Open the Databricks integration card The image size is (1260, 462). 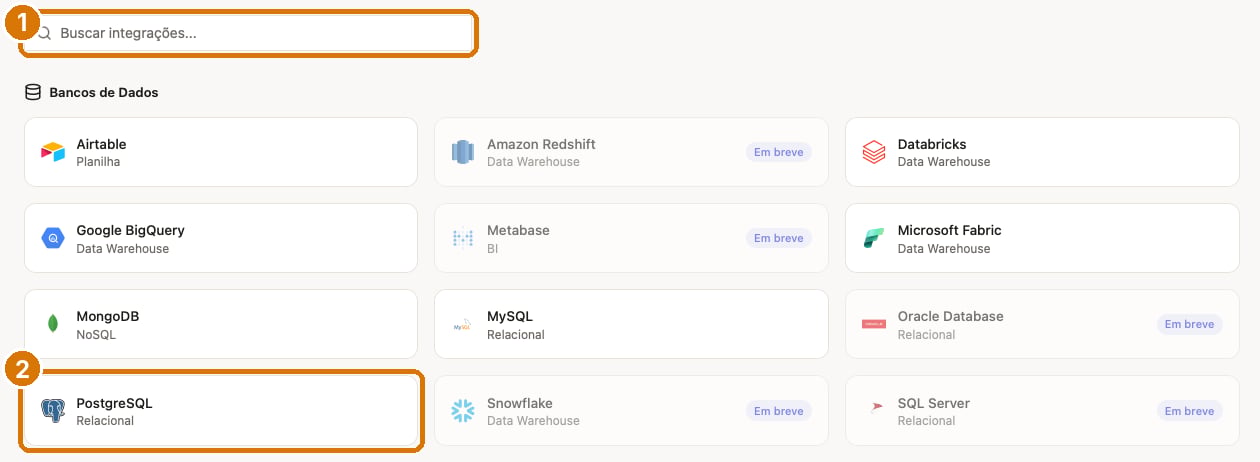[x=1042, y=152]
